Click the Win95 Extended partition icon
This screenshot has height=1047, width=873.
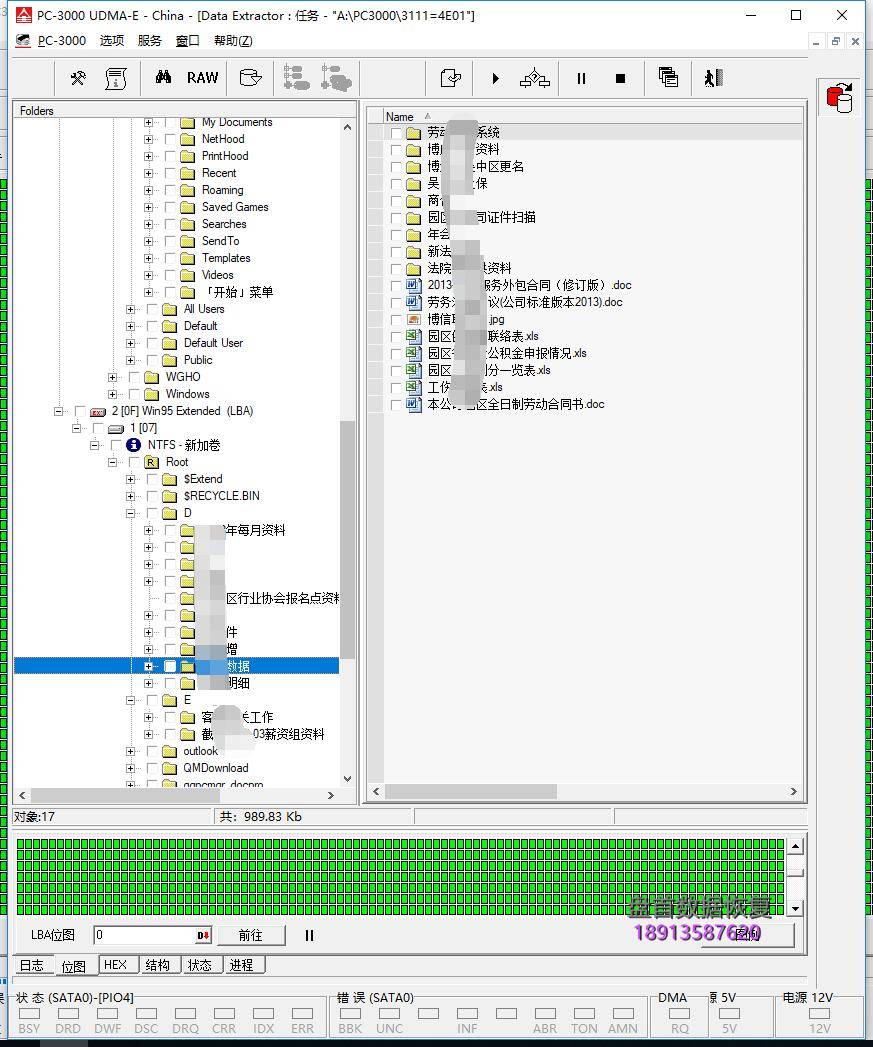click(98, 411)
